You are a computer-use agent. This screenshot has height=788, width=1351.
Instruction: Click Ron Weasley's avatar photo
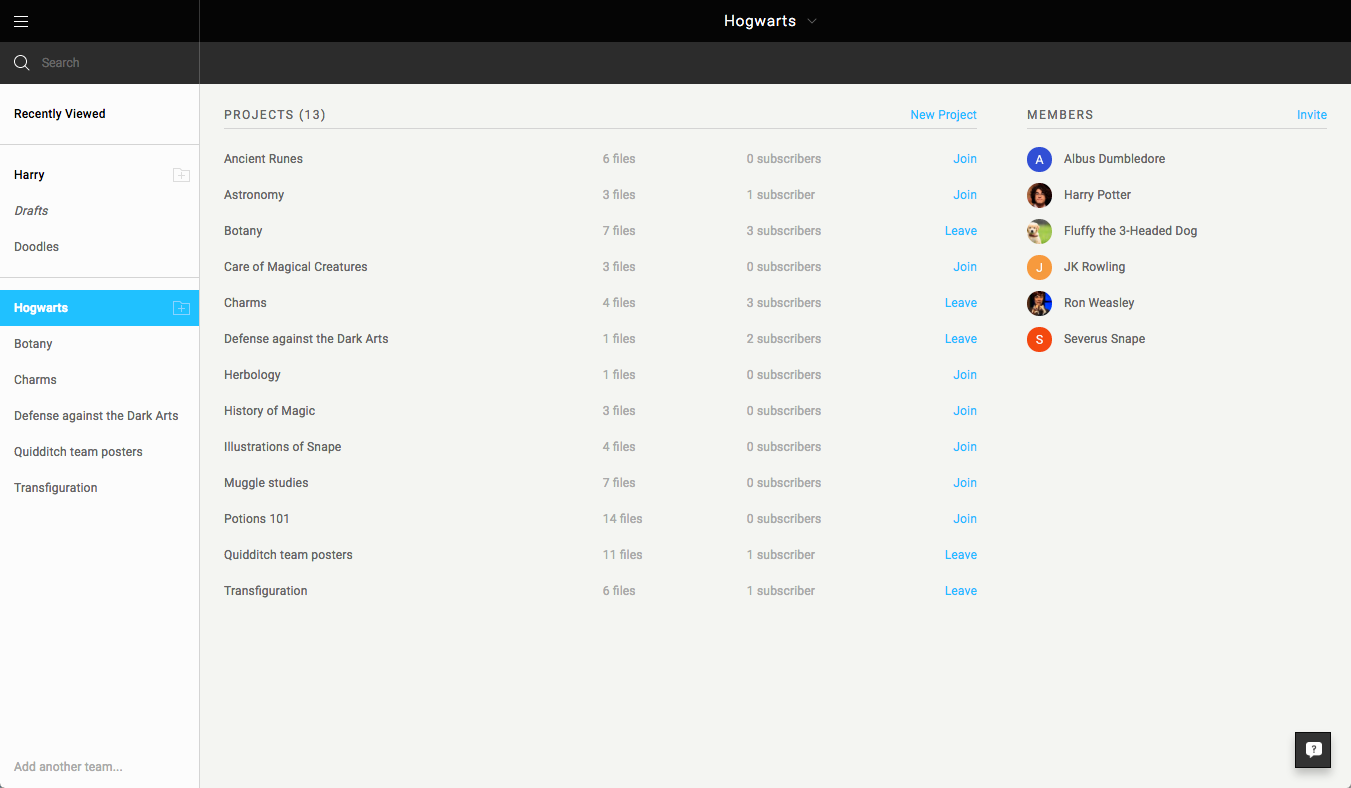point(1039,303)
